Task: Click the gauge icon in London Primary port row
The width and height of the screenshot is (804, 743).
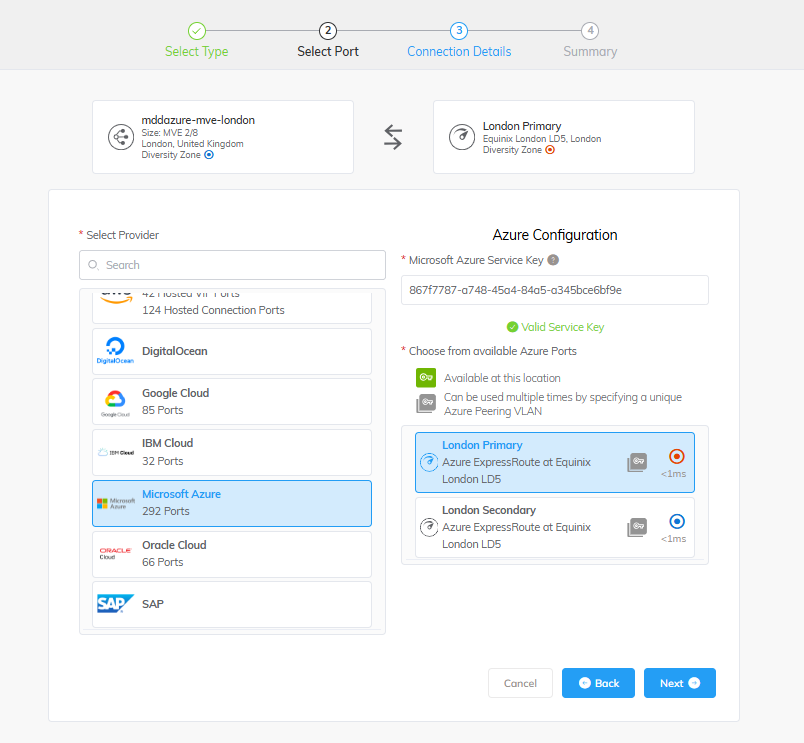Action: 429,462
